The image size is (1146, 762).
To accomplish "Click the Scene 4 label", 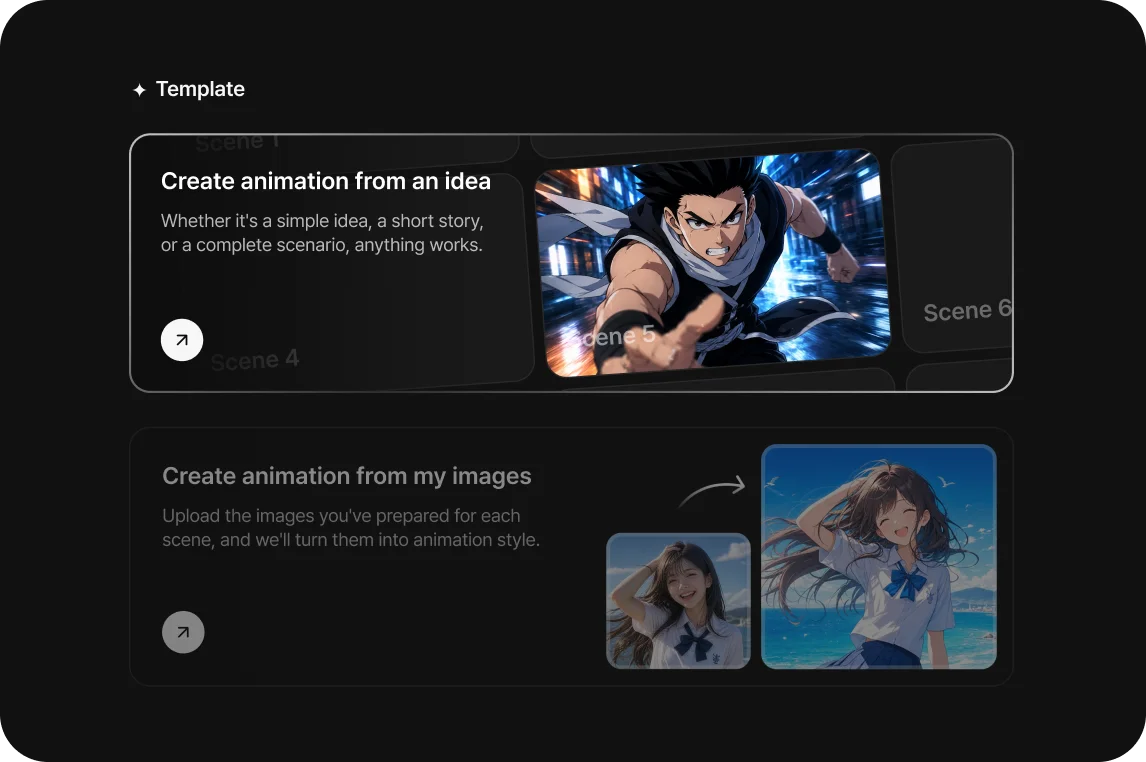I will [x=255, y=360].
